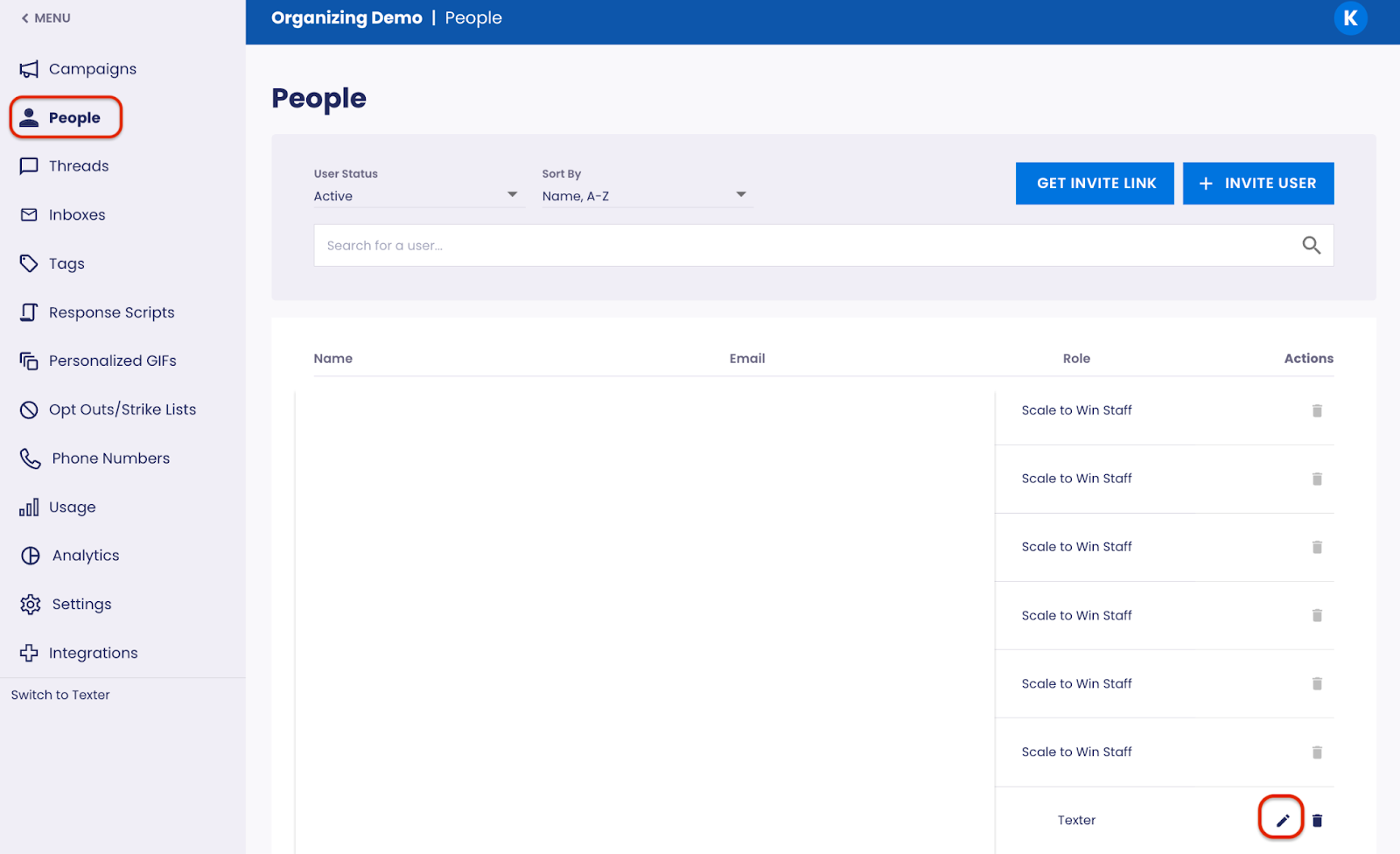Click the Texter role cell
The image size is (1400, 854).
point(1076,821)
